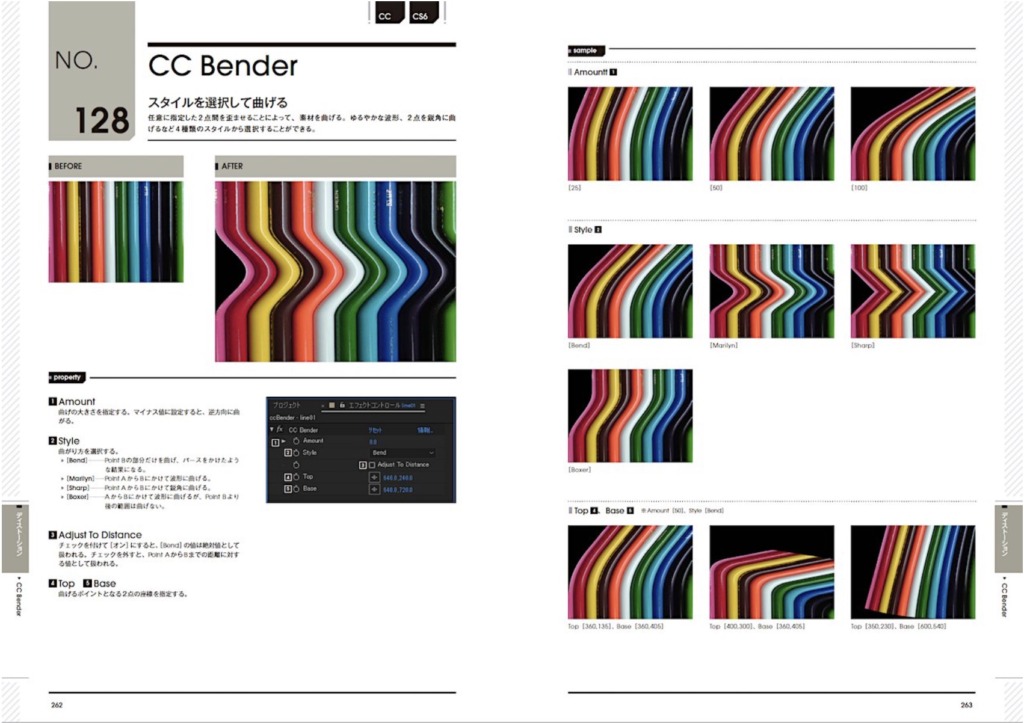Enable the Adjust To Distance checkbox
This screenshot has height=723, width=1024.
click(x=372, y=465)
